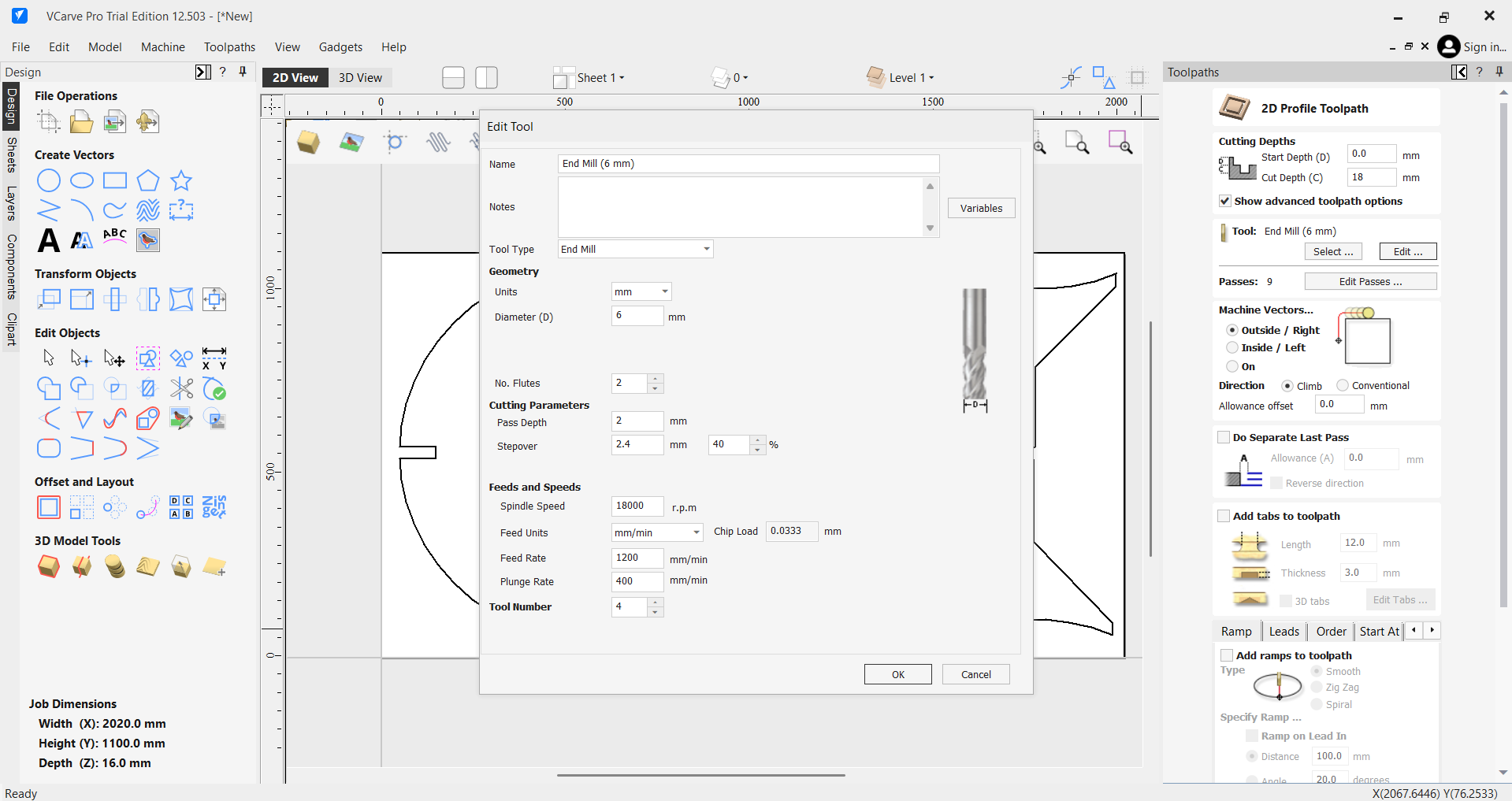The width and height of the screenshot is (1512, 801).
Task: Click Cancel in the Edit Tool dialog
Action: [975, 674]
